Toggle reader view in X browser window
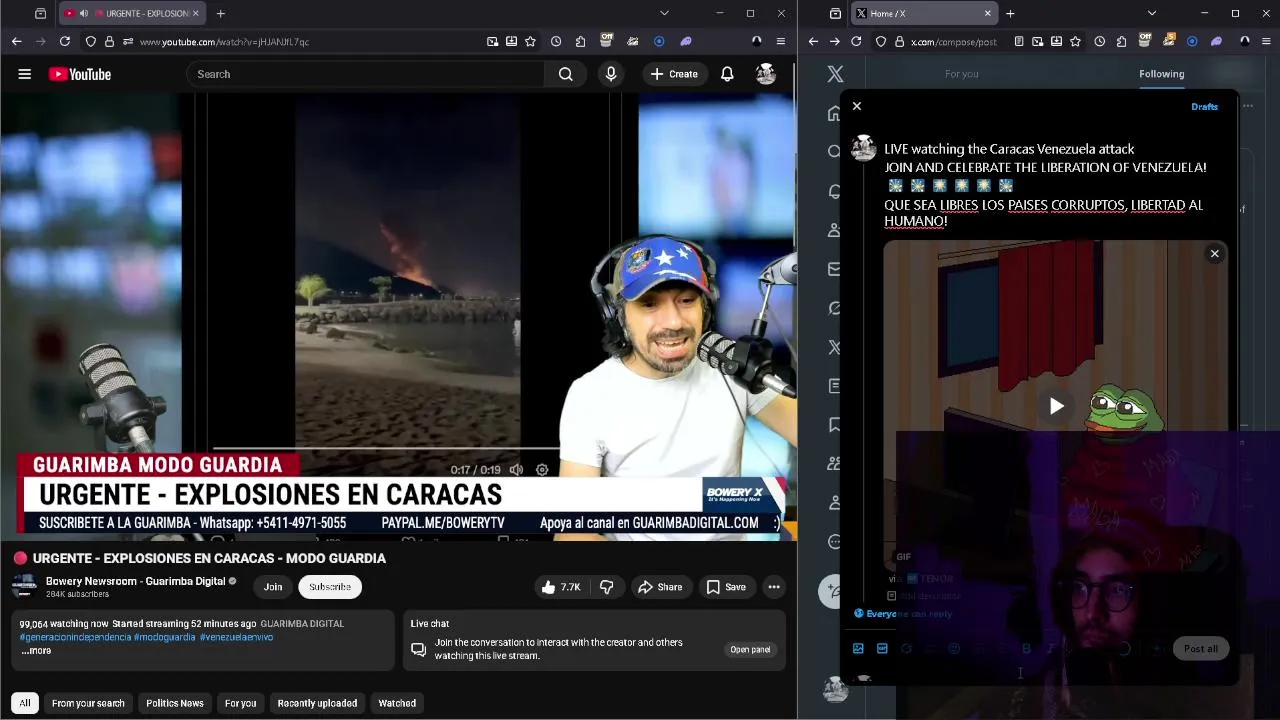 coord(1018,41)
